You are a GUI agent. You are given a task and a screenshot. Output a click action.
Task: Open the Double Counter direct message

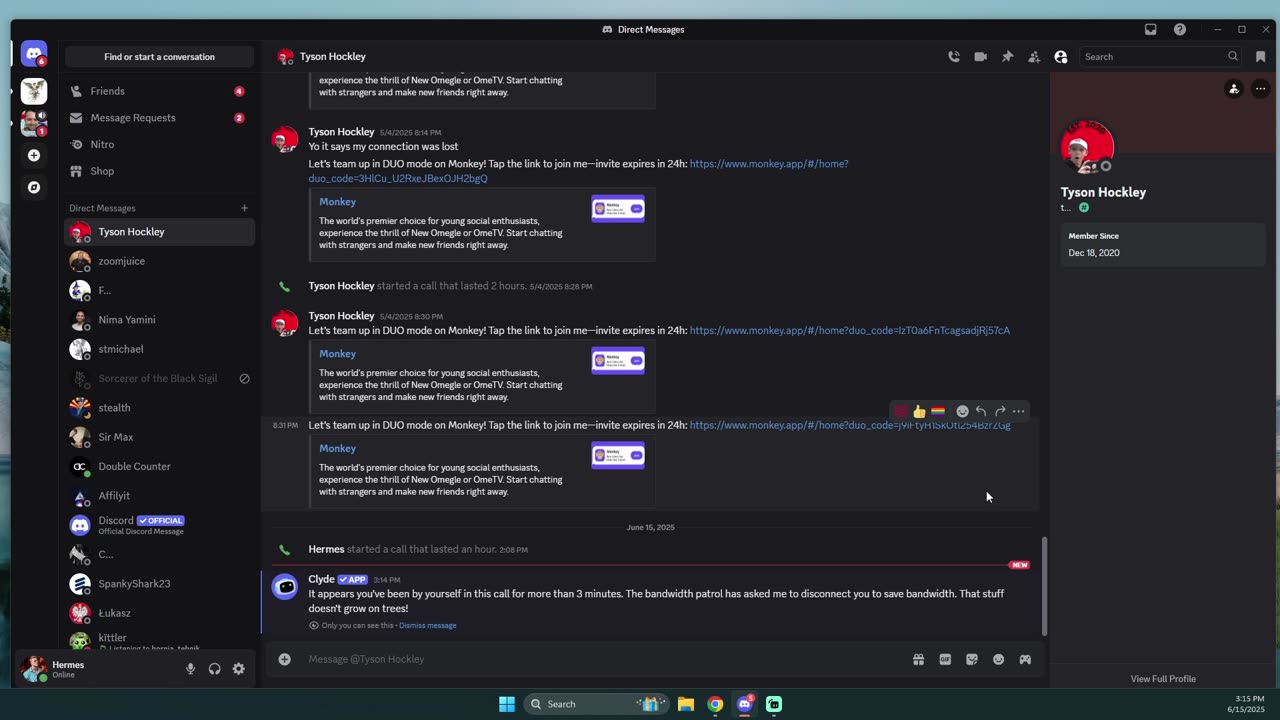160,466
